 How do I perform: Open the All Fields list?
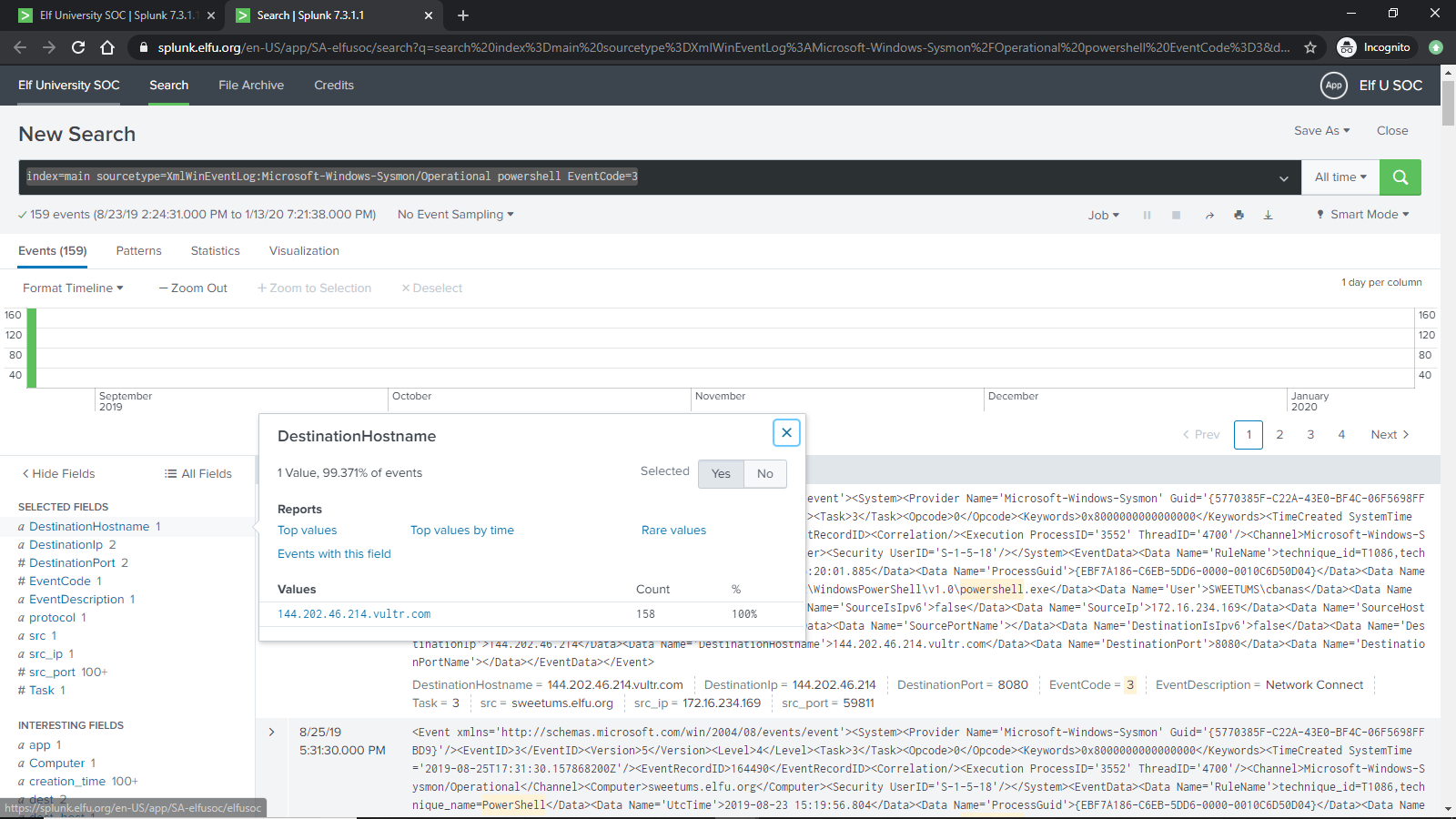pos(198,474)
